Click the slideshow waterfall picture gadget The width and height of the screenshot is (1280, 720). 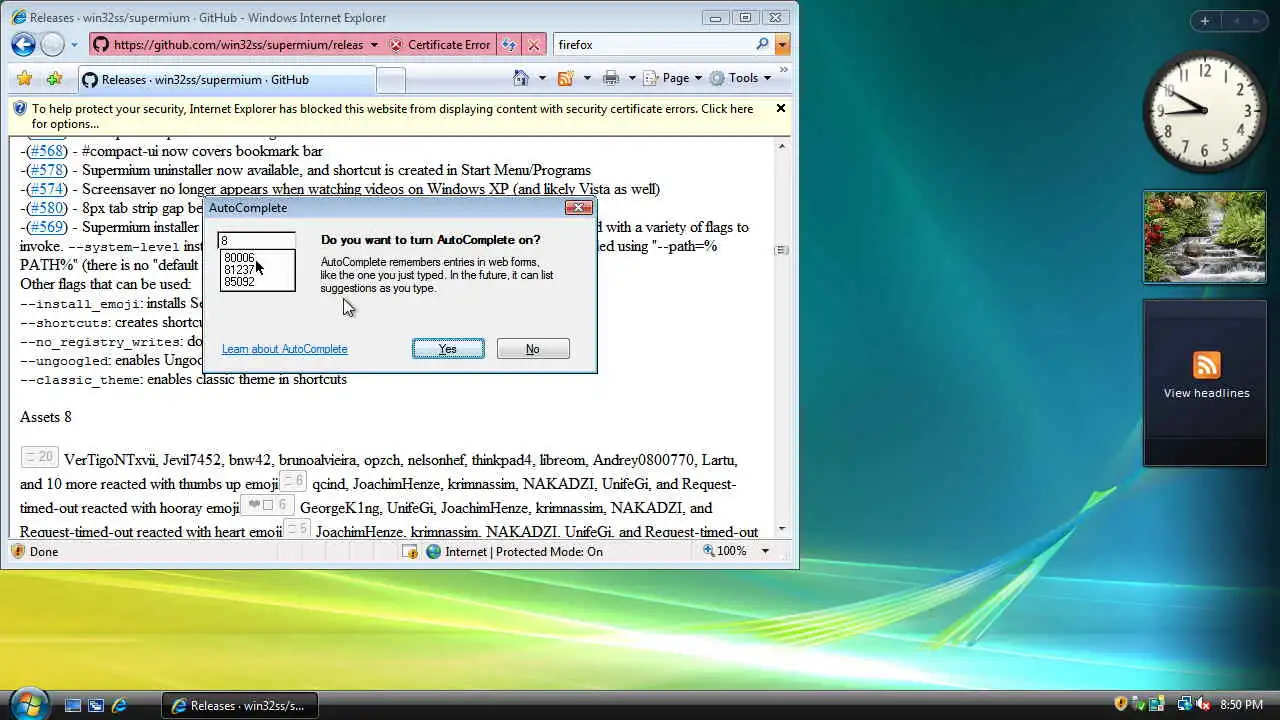[x=1205, y=237]
